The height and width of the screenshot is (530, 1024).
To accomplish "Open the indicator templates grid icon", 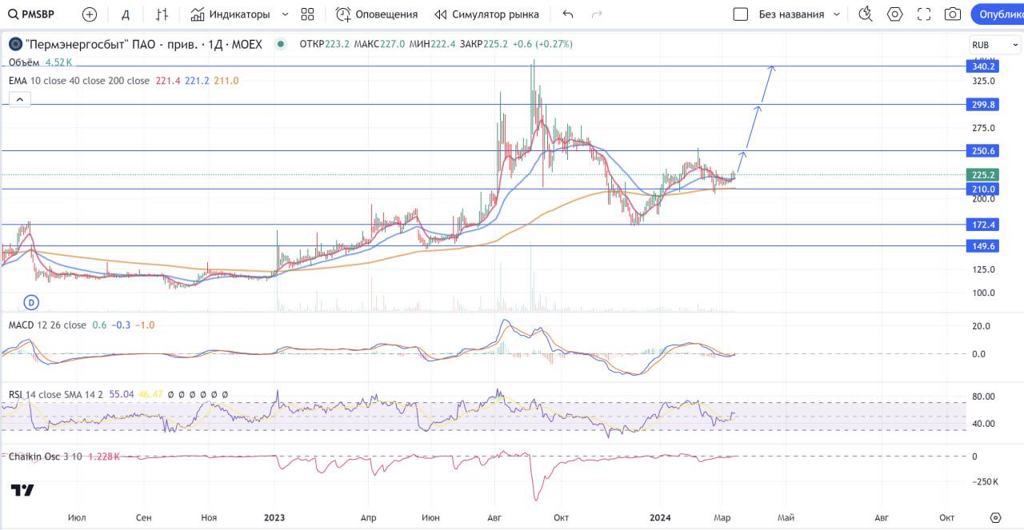I will tap(308, 15).
